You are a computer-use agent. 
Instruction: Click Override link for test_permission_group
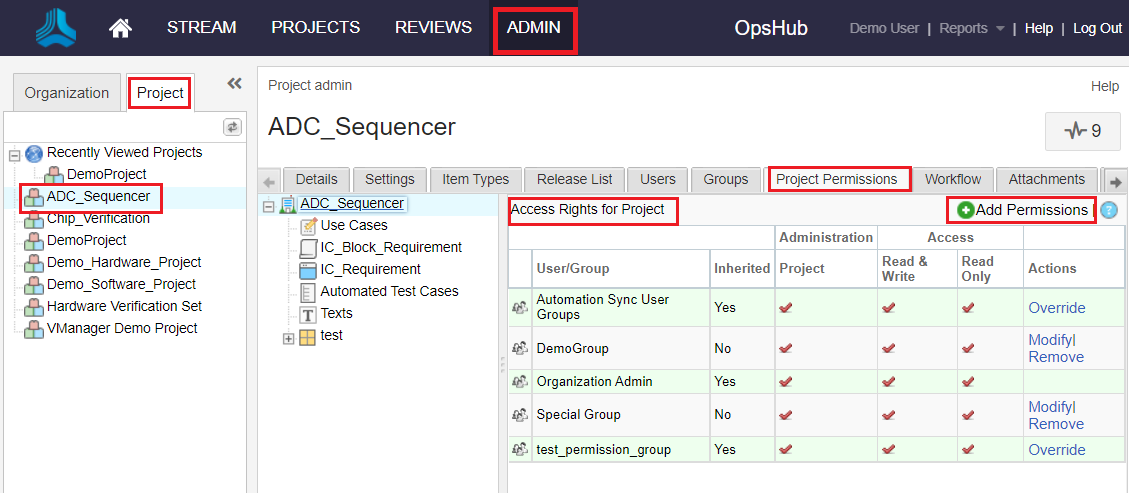click(1056, 450)
